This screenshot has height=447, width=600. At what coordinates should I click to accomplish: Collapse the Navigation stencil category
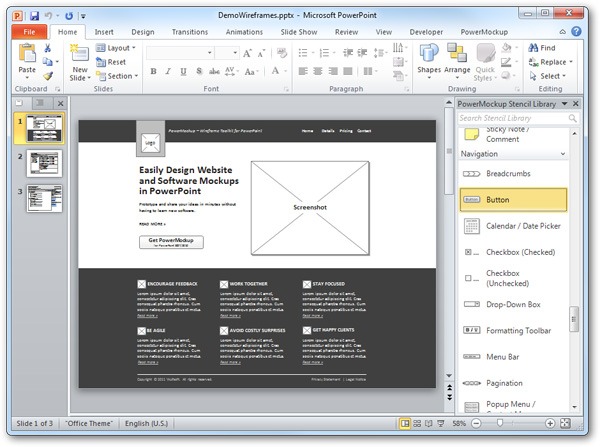click(x=563, y=154)
